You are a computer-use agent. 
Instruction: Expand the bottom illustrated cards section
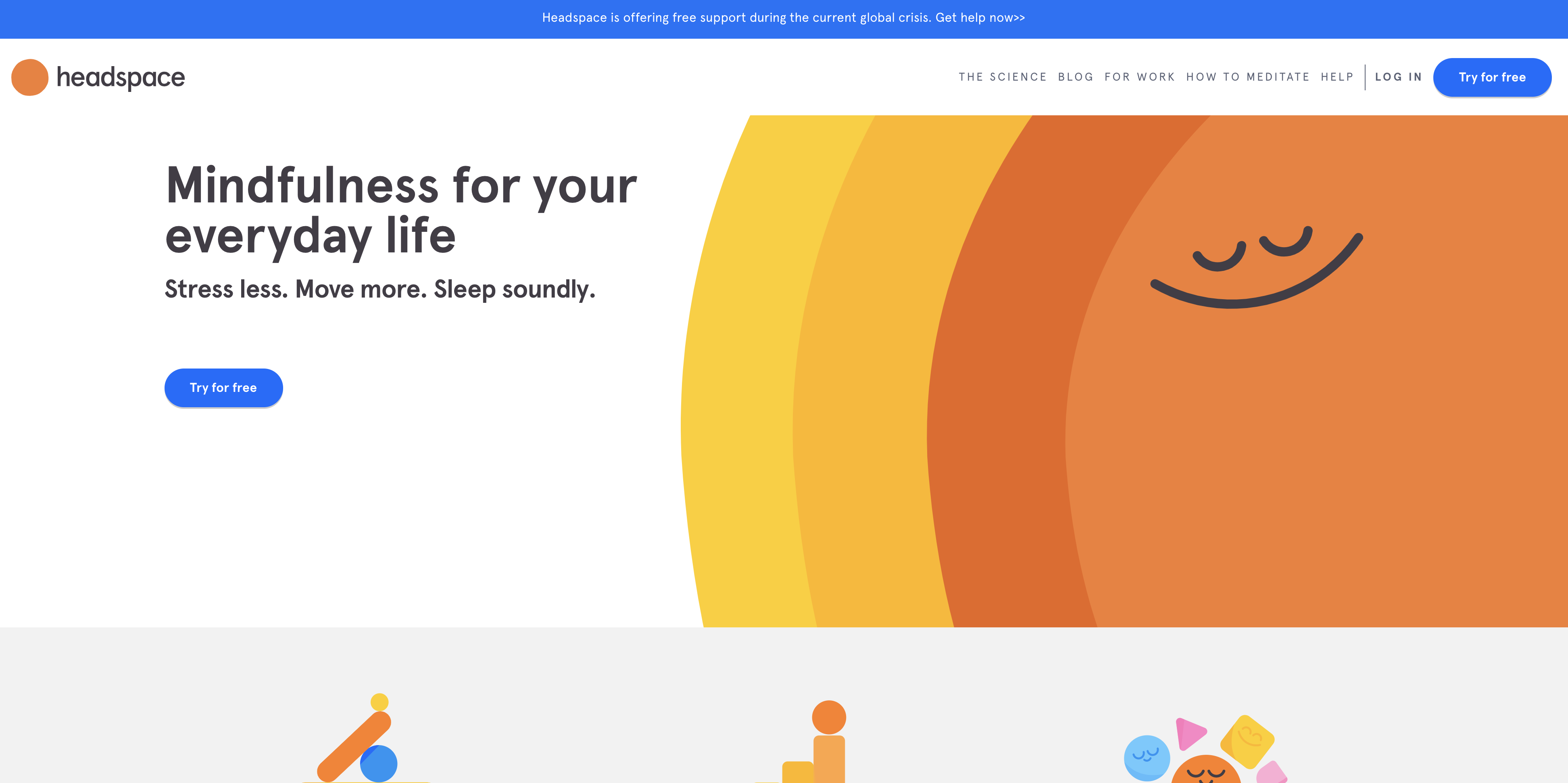pyautogui.click(x=784, y=705)
